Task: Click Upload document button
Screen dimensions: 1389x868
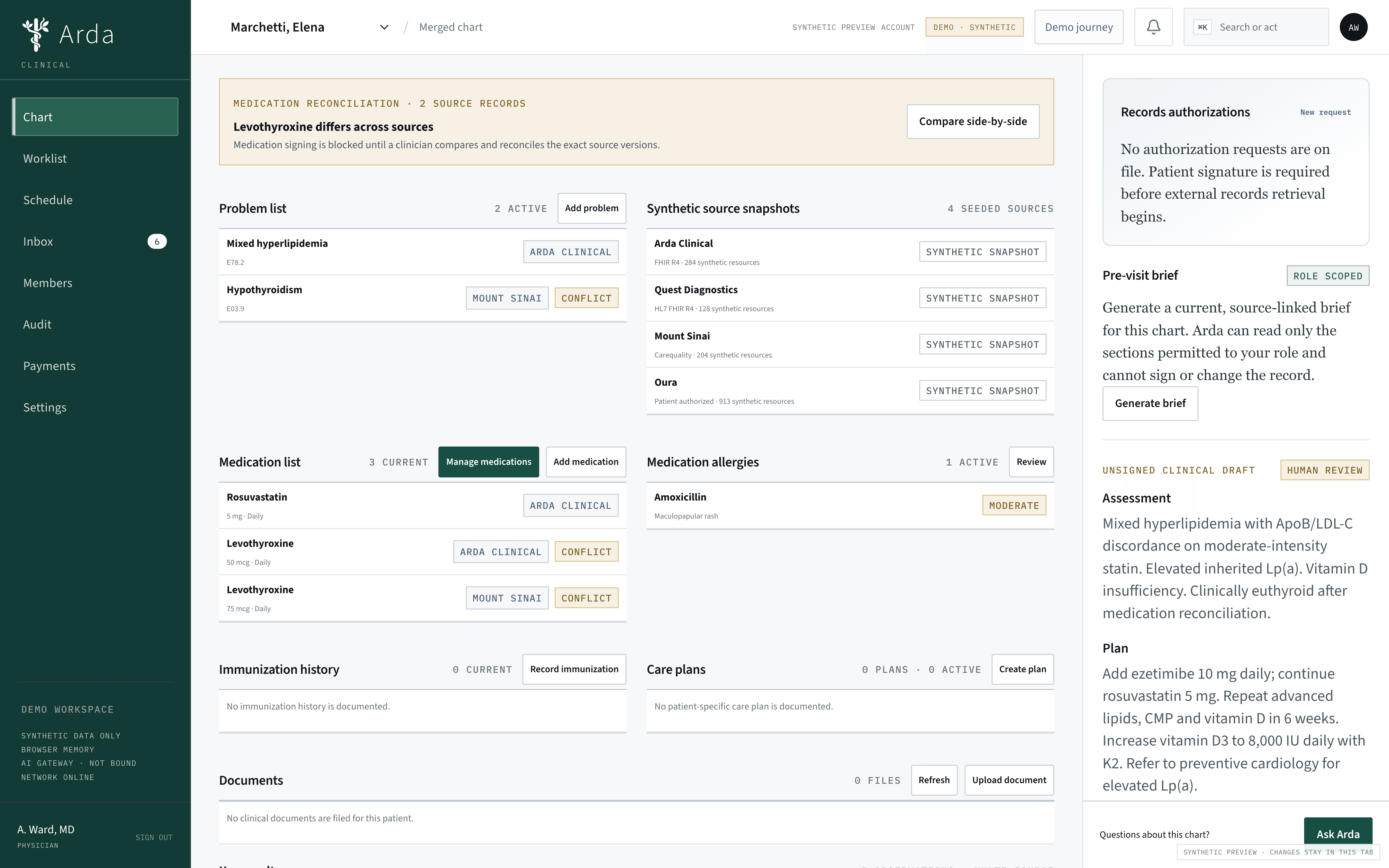Action: [1009, 780]
